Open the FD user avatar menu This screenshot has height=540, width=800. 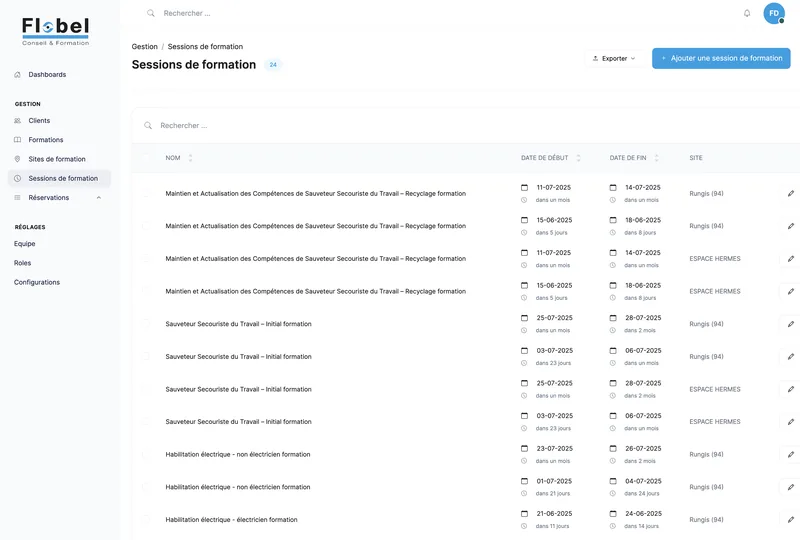click(x=774, y=13)
